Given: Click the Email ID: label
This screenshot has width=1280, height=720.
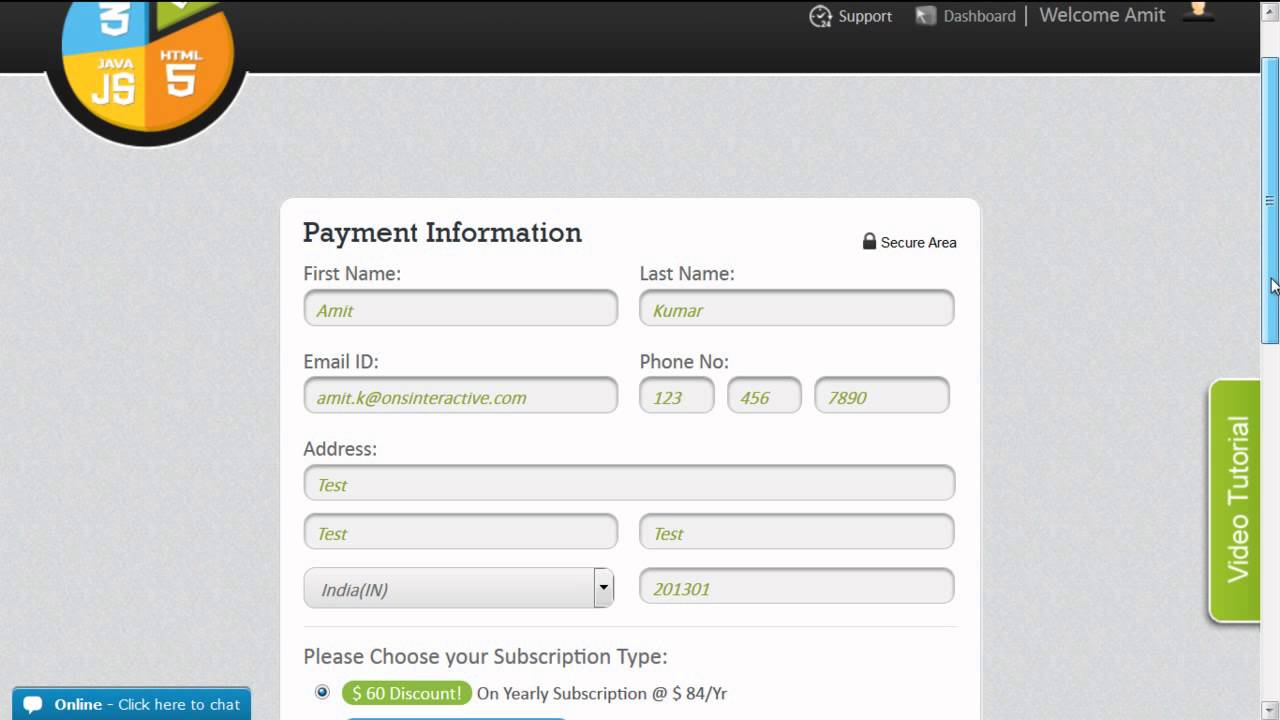Looking at the screenshot, I should pyautogui.click(x=341, y=361).
